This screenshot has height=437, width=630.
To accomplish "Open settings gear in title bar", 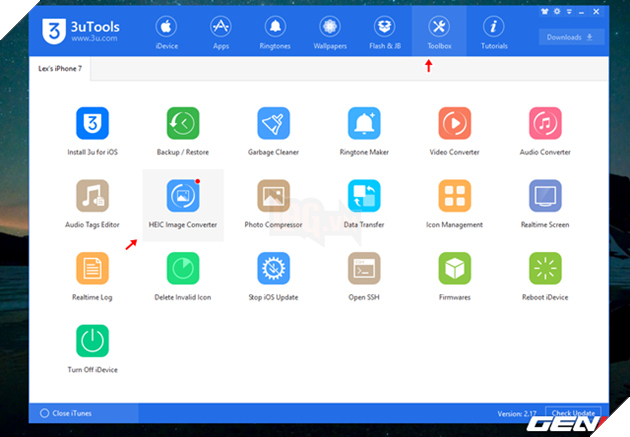I will (557, 12).
